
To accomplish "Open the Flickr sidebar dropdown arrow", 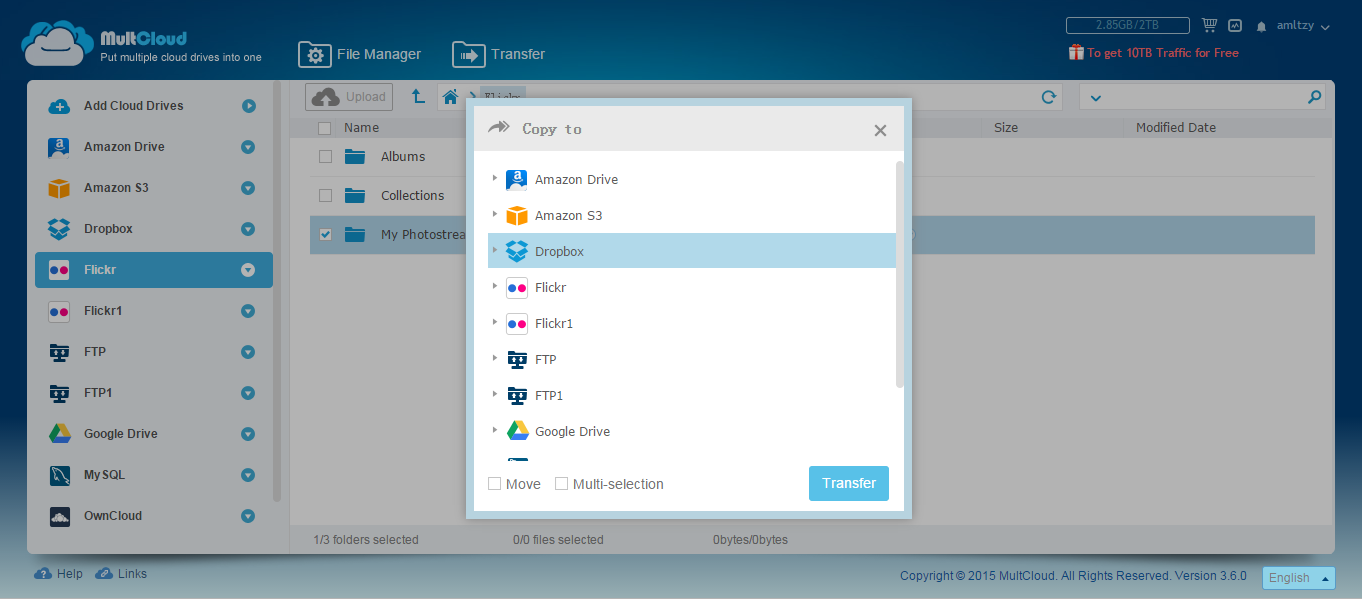I will [248, 270].
